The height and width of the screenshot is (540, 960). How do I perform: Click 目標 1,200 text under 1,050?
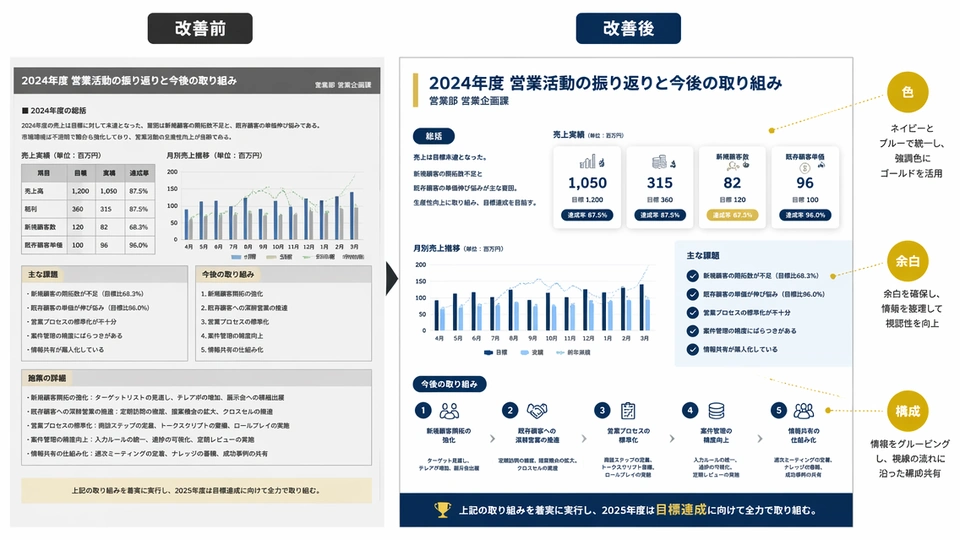coord(587,200)
